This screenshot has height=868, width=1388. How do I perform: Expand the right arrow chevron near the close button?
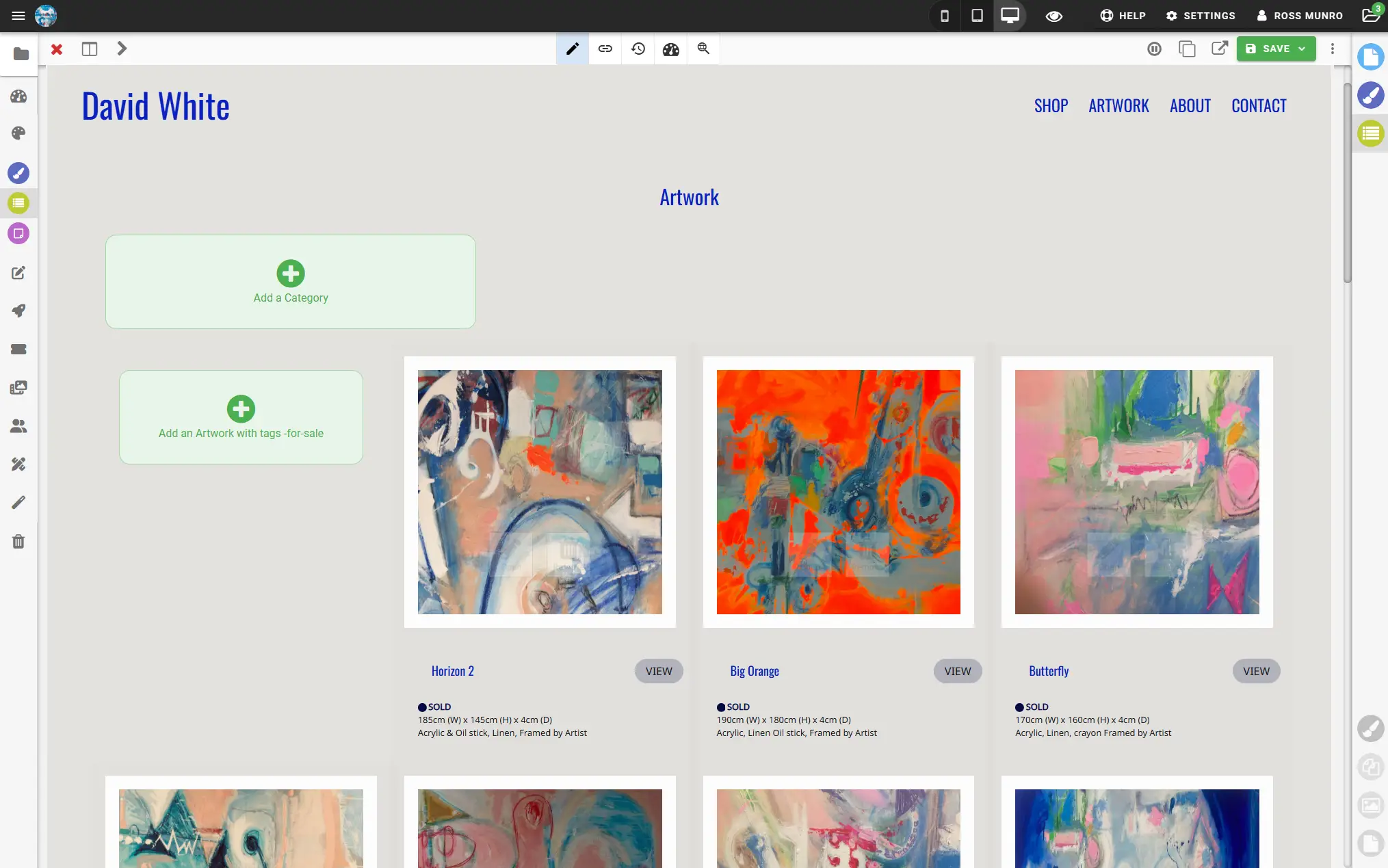122,49
